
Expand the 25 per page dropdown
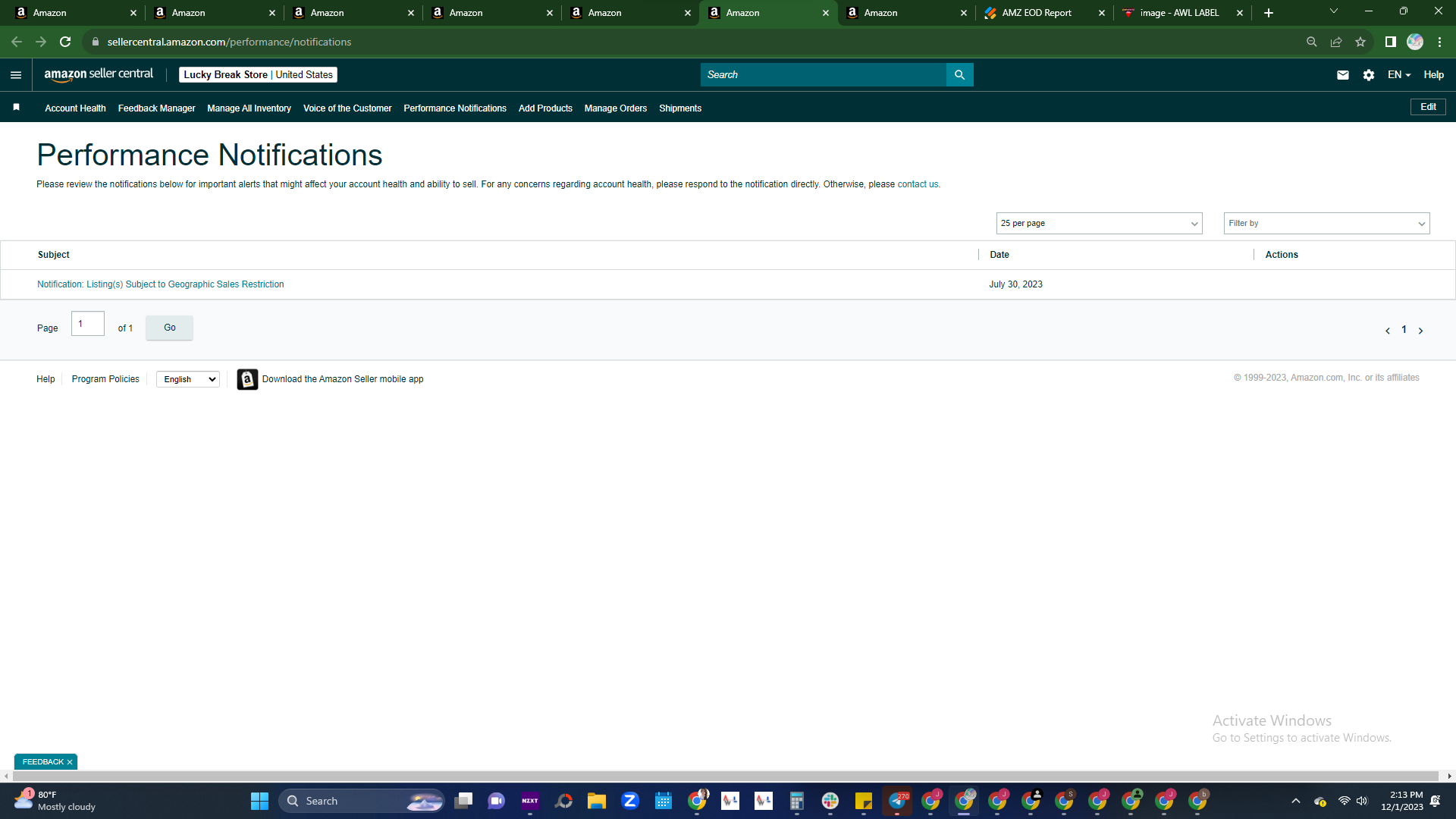[x=1099, y=224]
